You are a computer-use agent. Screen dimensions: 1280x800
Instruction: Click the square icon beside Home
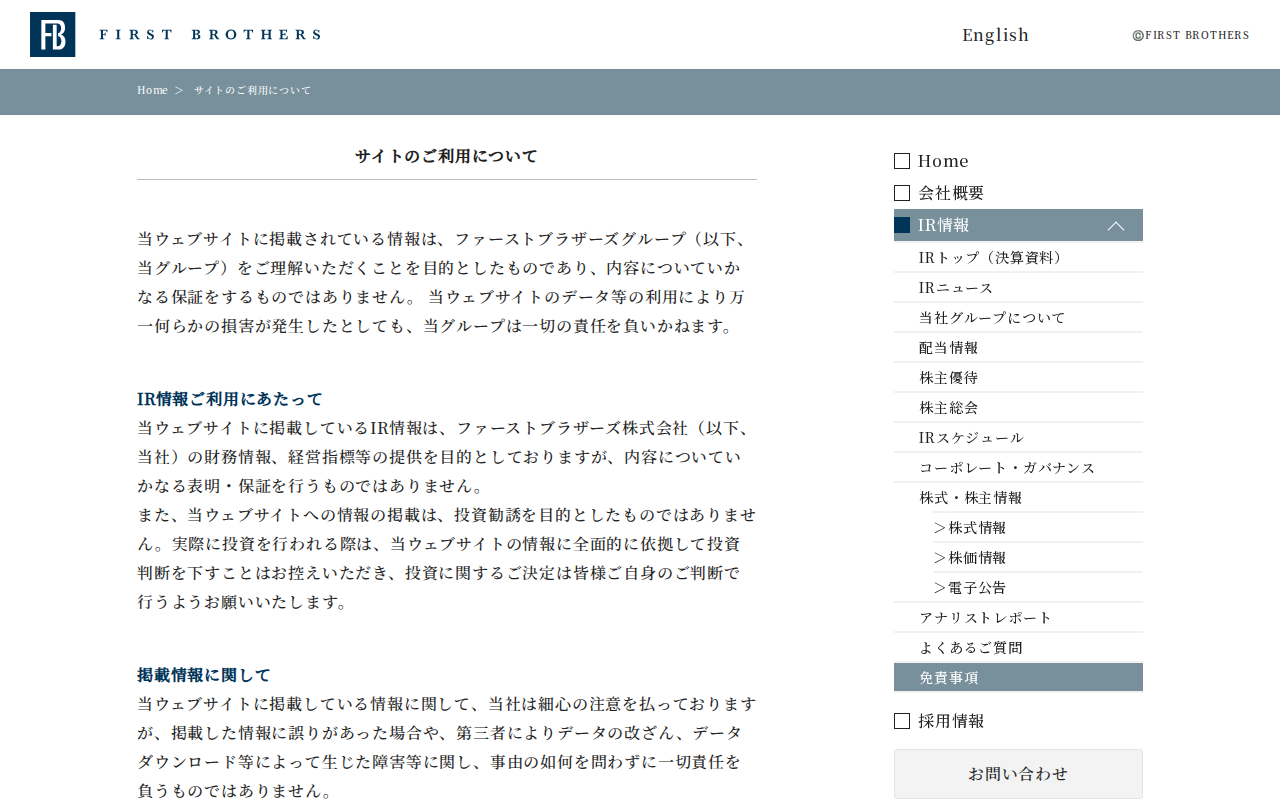[x=902, y=161]
